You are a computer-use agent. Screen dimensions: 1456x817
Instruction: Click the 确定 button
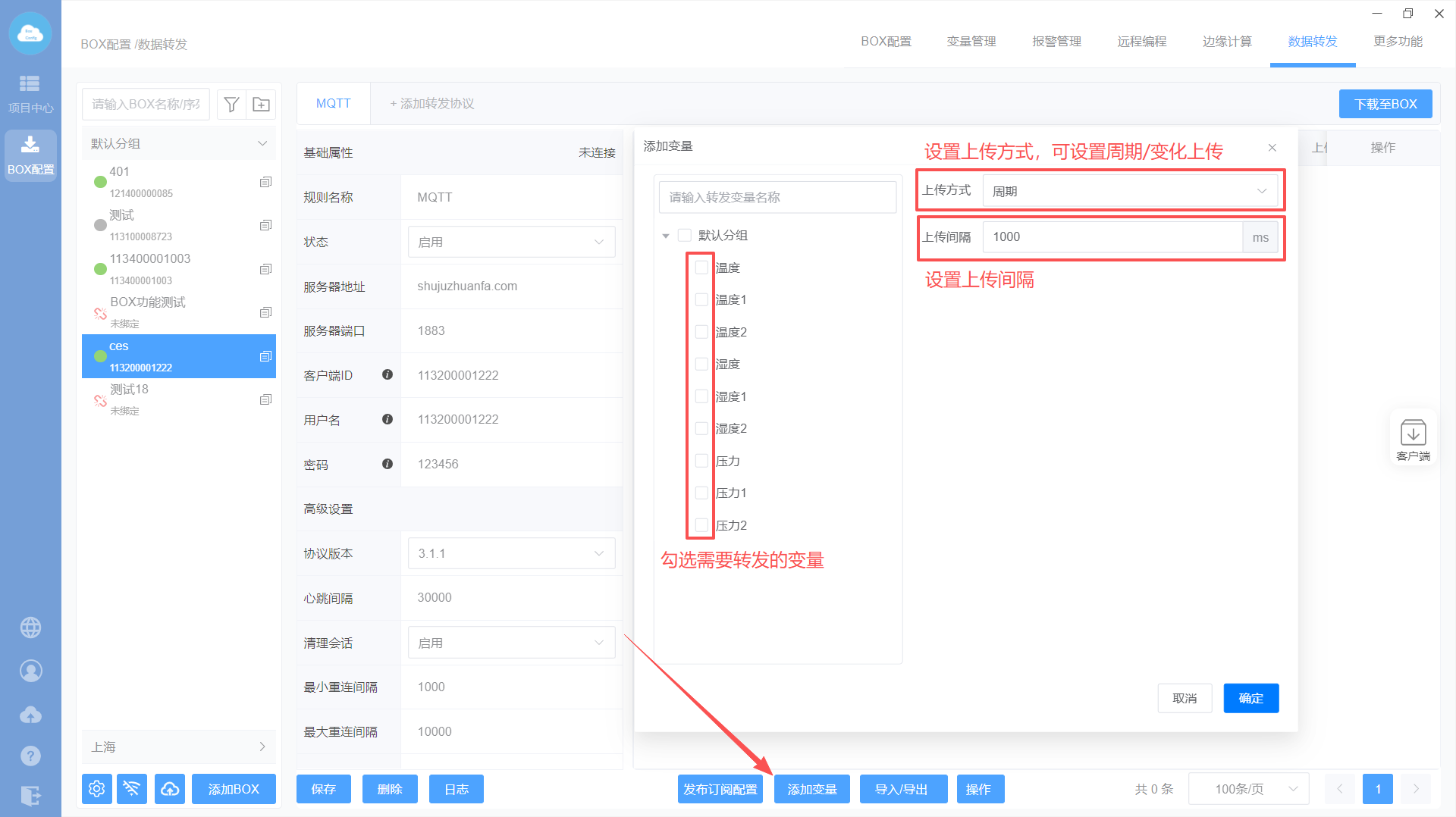[x=1250, y=698]
